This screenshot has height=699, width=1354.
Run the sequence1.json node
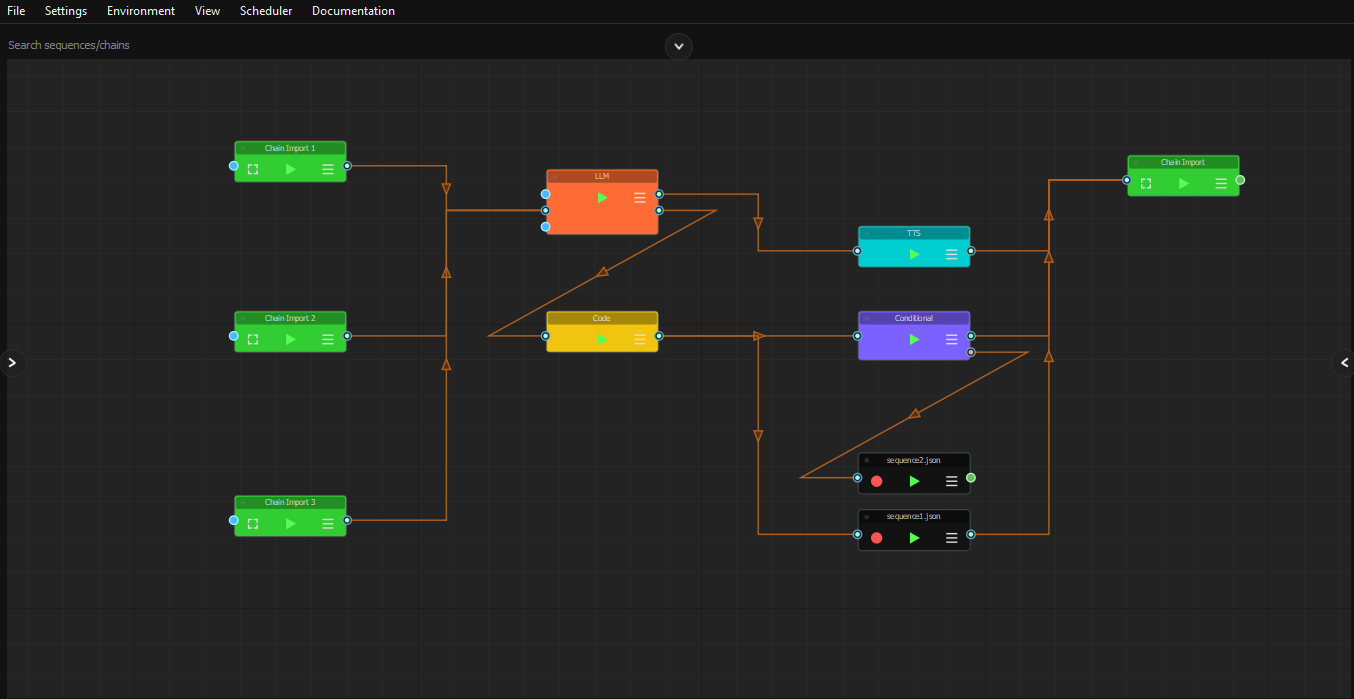tap(913, 537)
